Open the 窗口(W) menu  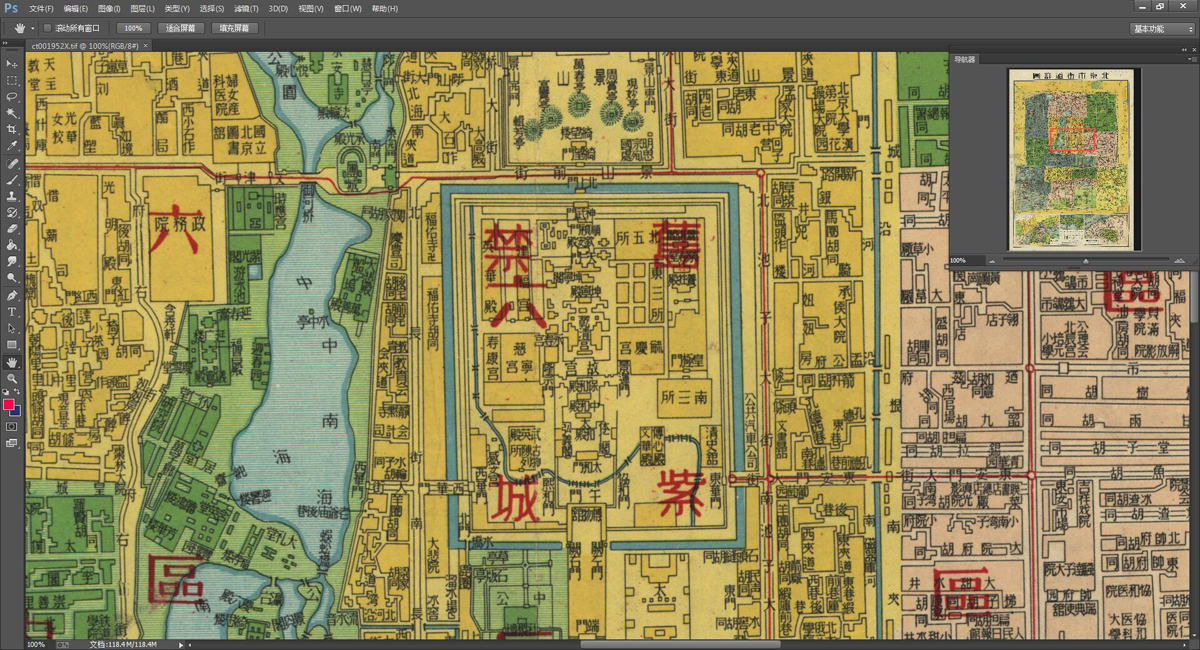pyautogui.click(x=348, y=8)
